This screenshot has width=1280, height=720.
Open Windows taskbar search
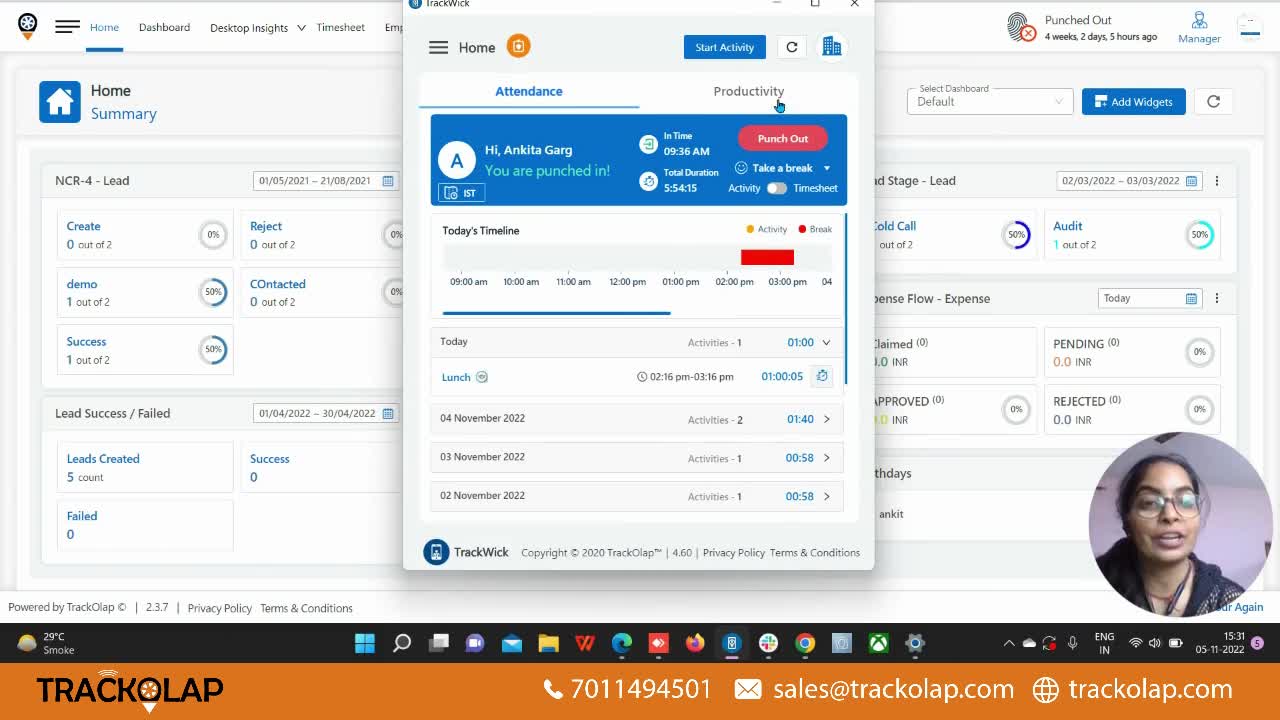pos(402,643)
